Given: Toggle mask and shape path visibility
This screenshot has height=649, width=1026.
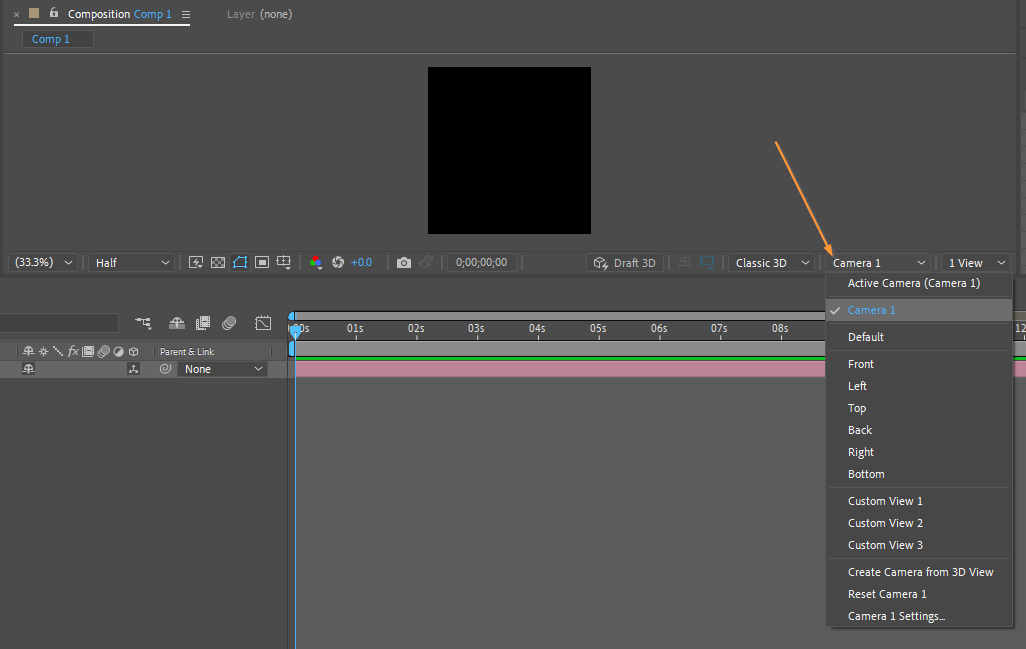Looking at the screenshot, I should pyautogui.click(x=240, y=262).
